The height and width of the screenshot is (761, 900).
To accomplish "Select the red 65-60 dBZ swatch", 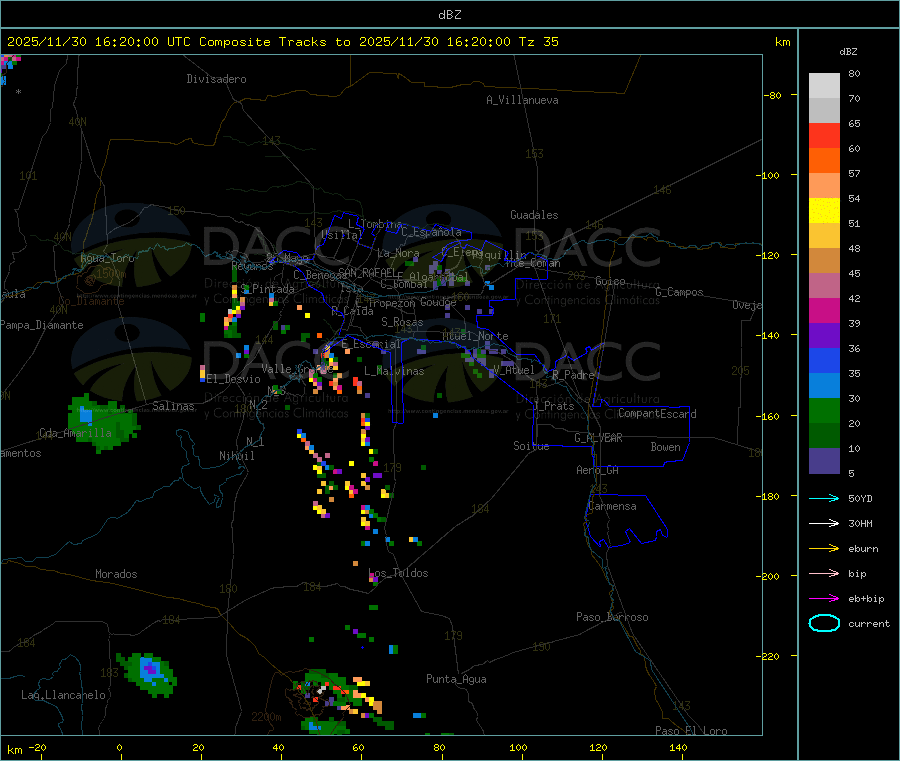I will tap(824, 135).
